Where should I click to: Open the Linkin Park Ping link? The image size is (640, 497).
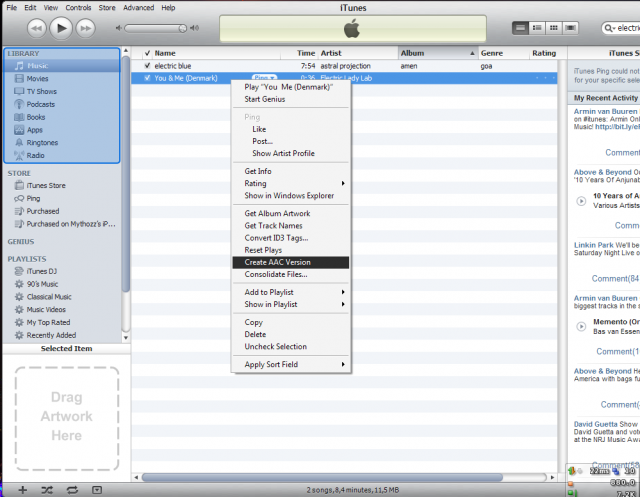[593, 245]
